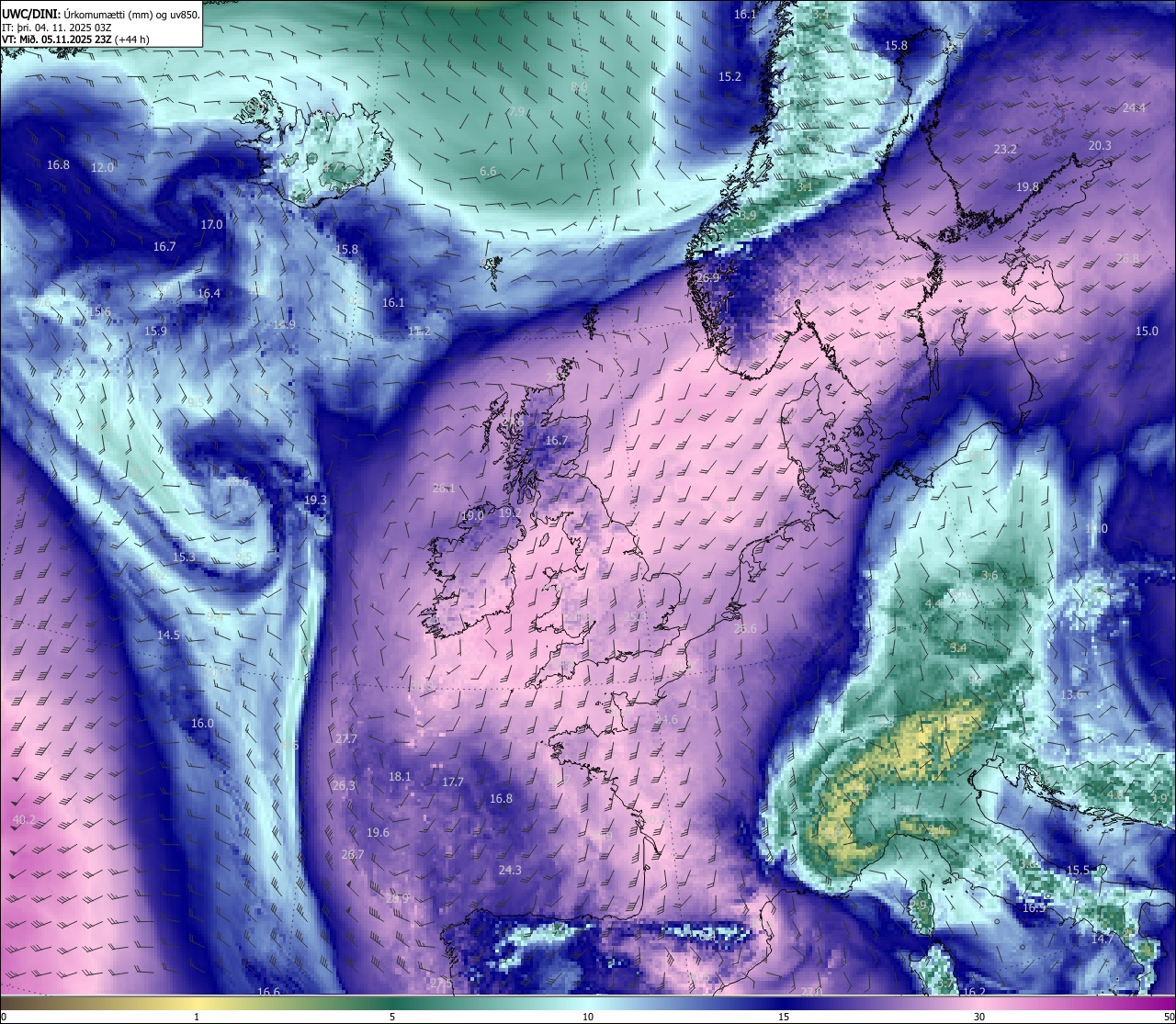
Task: Click the legend tick label 10
Action: pos(588,1017)
